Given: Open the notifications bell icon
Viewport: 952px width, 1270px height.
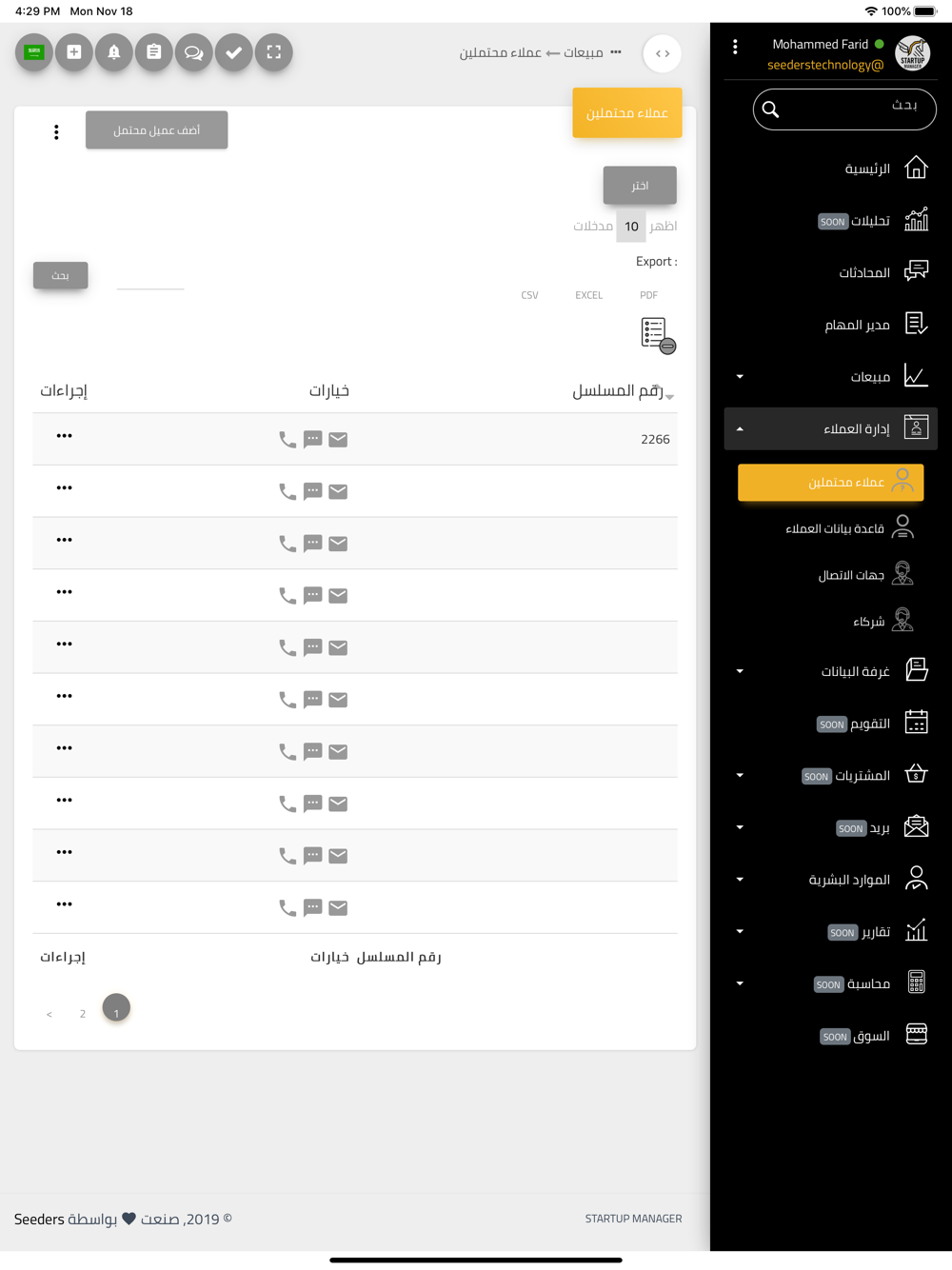Looking at the screenshot, I should pyautogui.click(x=114, y=52).
